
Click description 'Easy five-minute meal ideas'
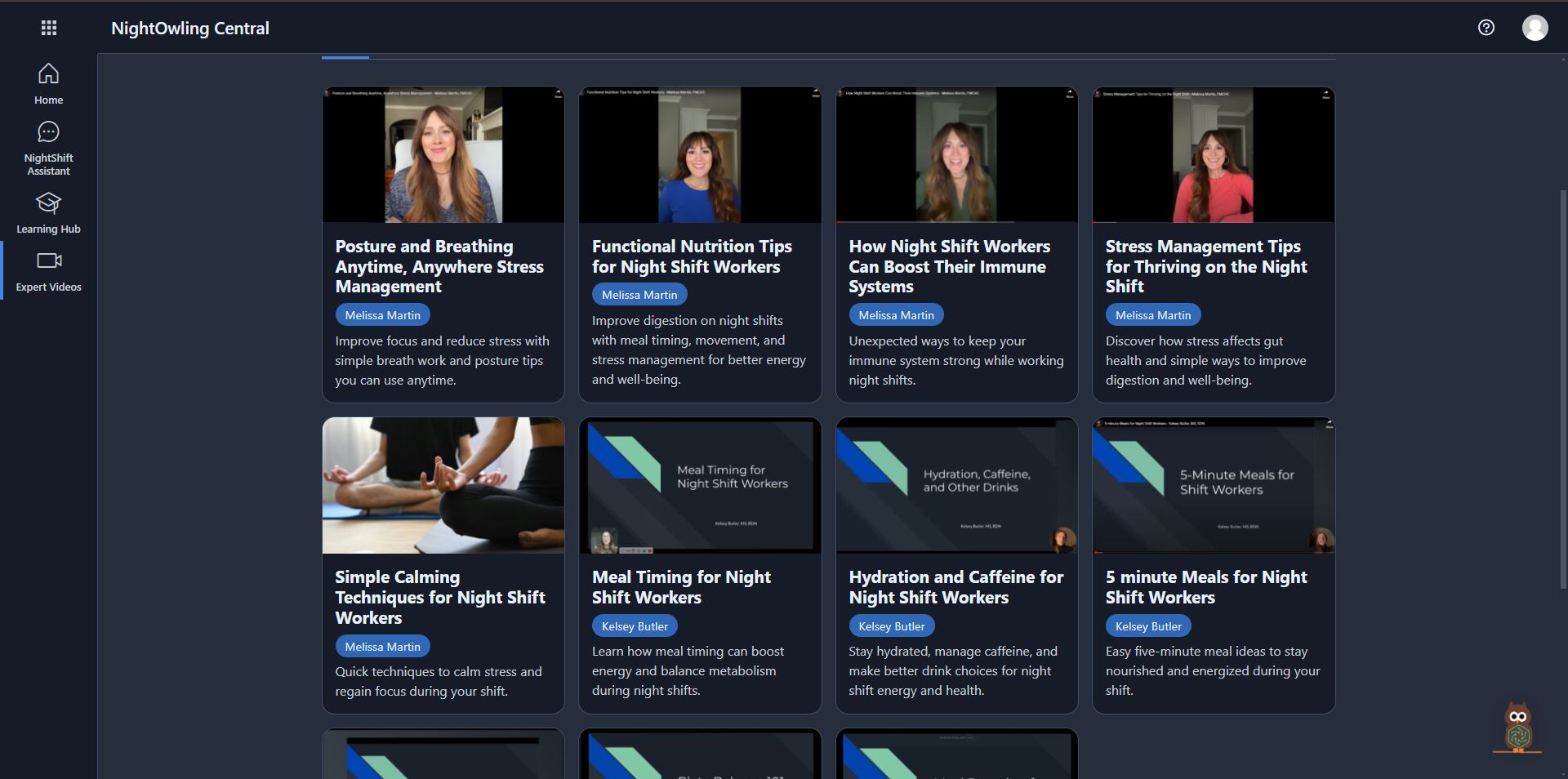pos(1213,670)
